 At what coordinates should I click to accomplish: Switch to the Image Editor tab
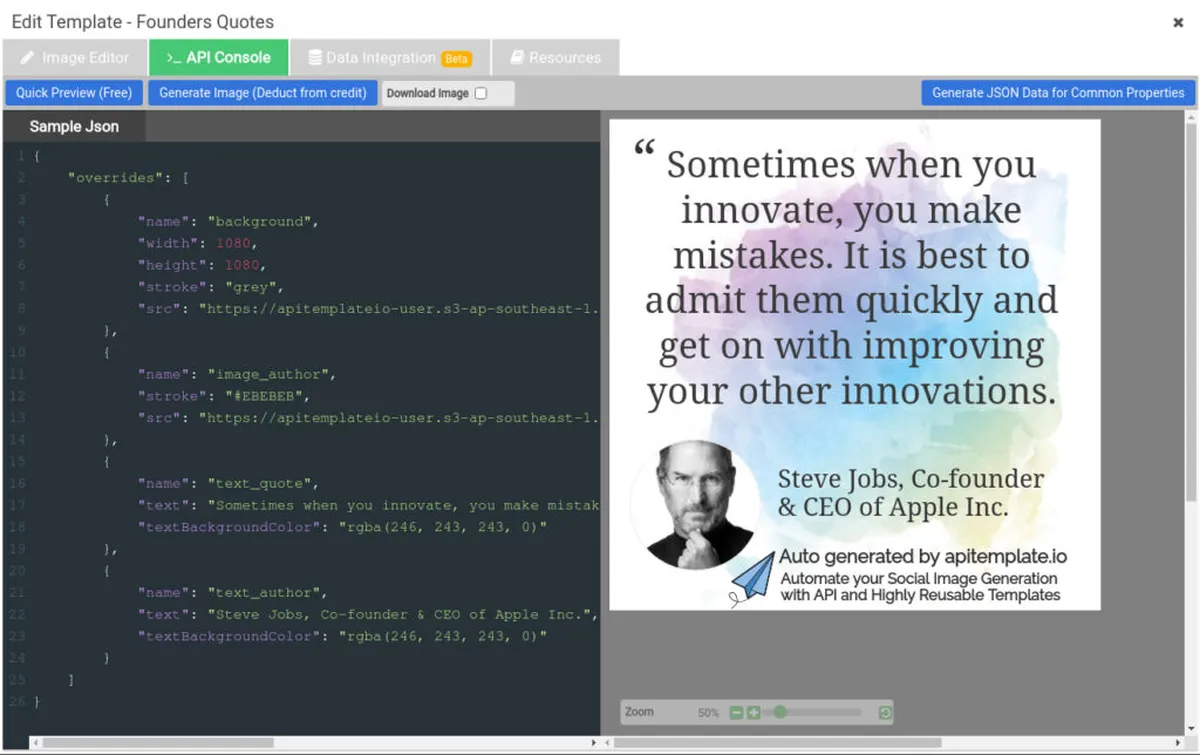[75, 58]
